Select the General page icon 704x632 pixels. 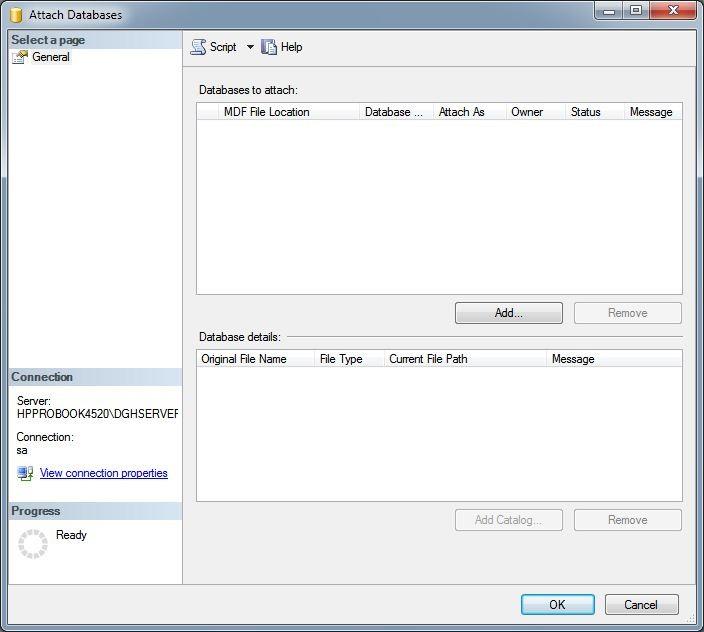click(x=20, y=57)
